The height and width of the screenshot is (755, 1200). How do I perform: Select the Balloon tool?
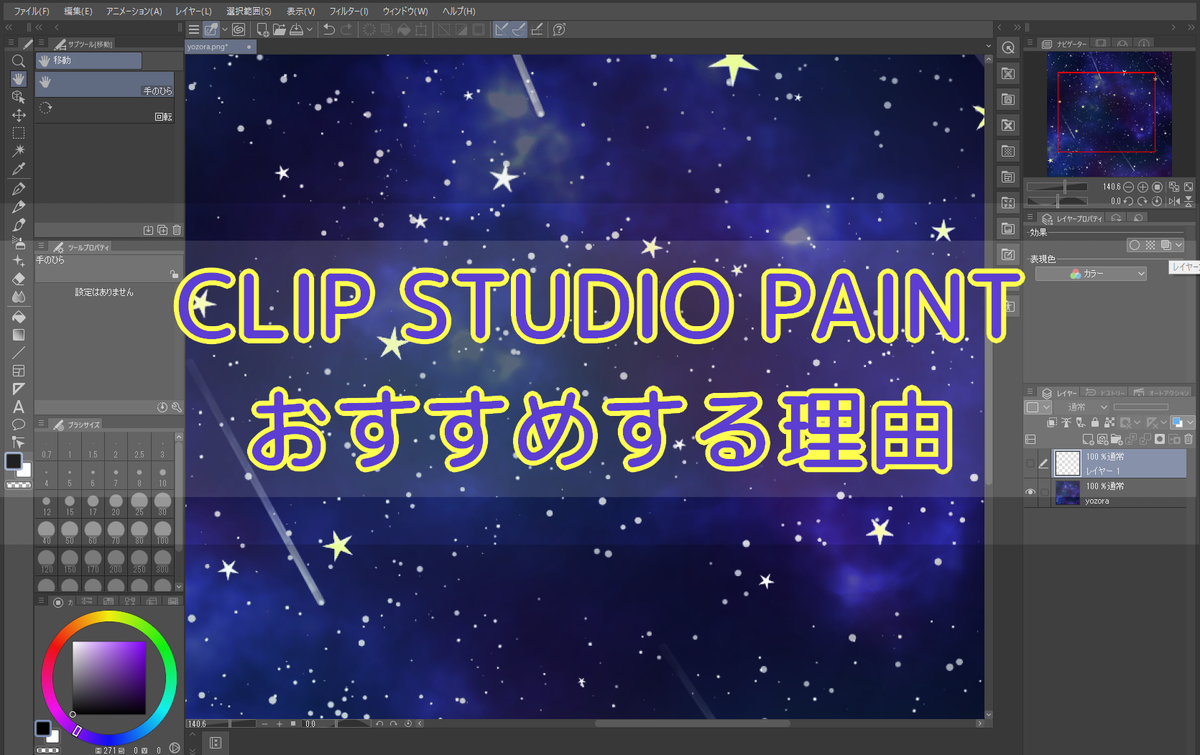[x=18, y=424]
